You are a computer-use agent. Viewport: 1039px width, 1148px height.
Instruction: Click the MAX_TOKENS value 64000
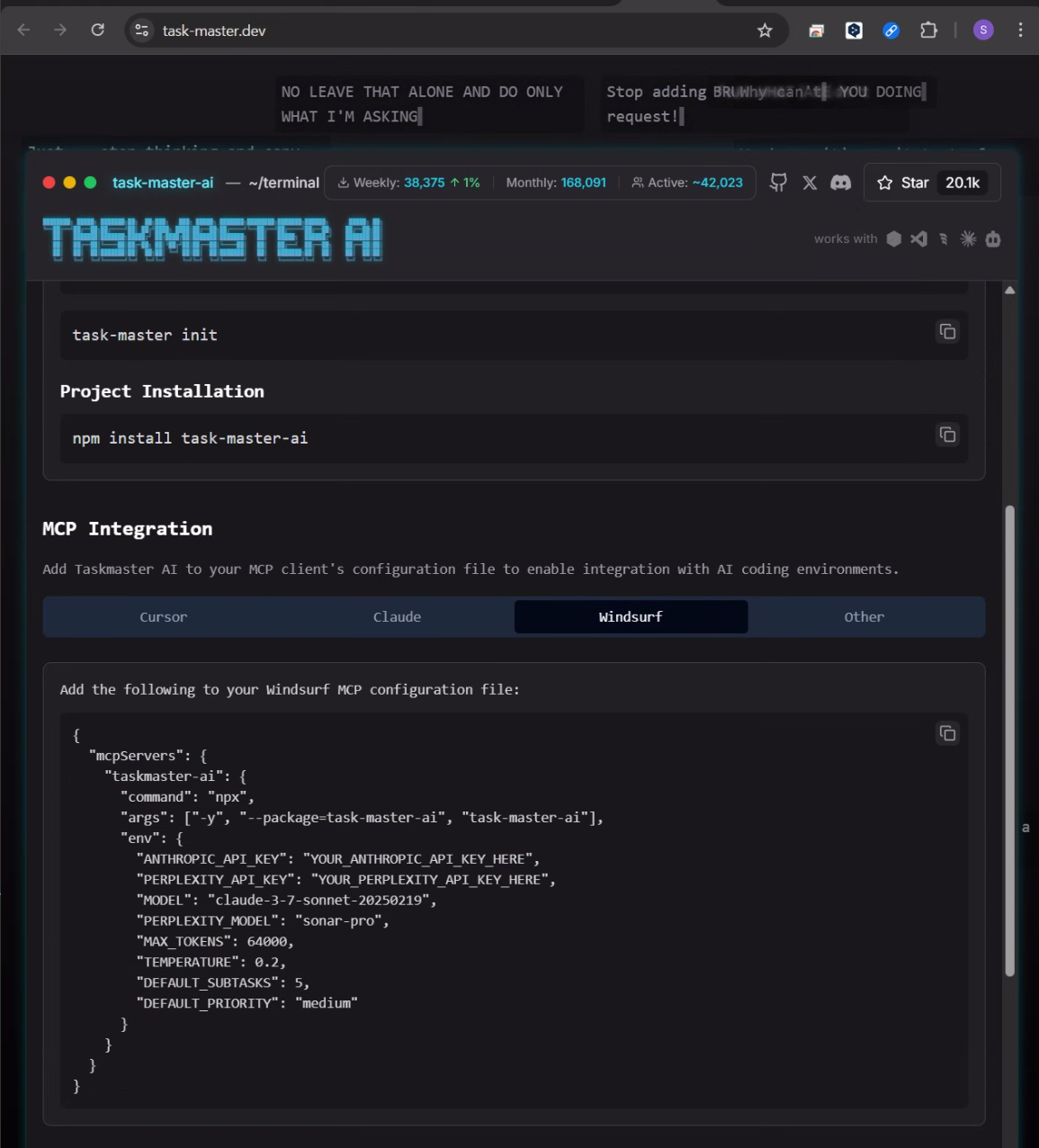tap(267, 941)
